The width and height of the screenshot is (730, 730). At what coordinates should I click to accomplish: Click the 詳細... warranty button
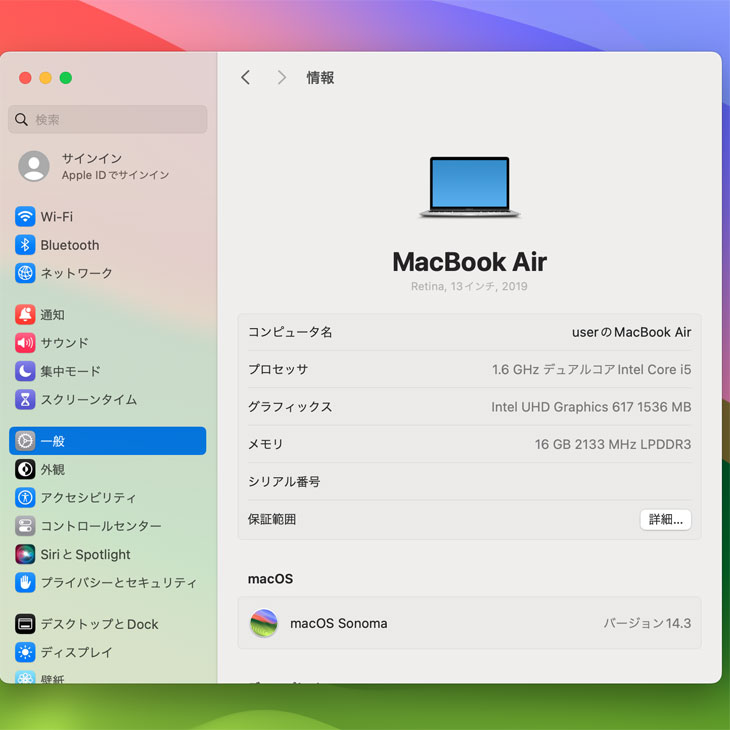coord(665,520)
